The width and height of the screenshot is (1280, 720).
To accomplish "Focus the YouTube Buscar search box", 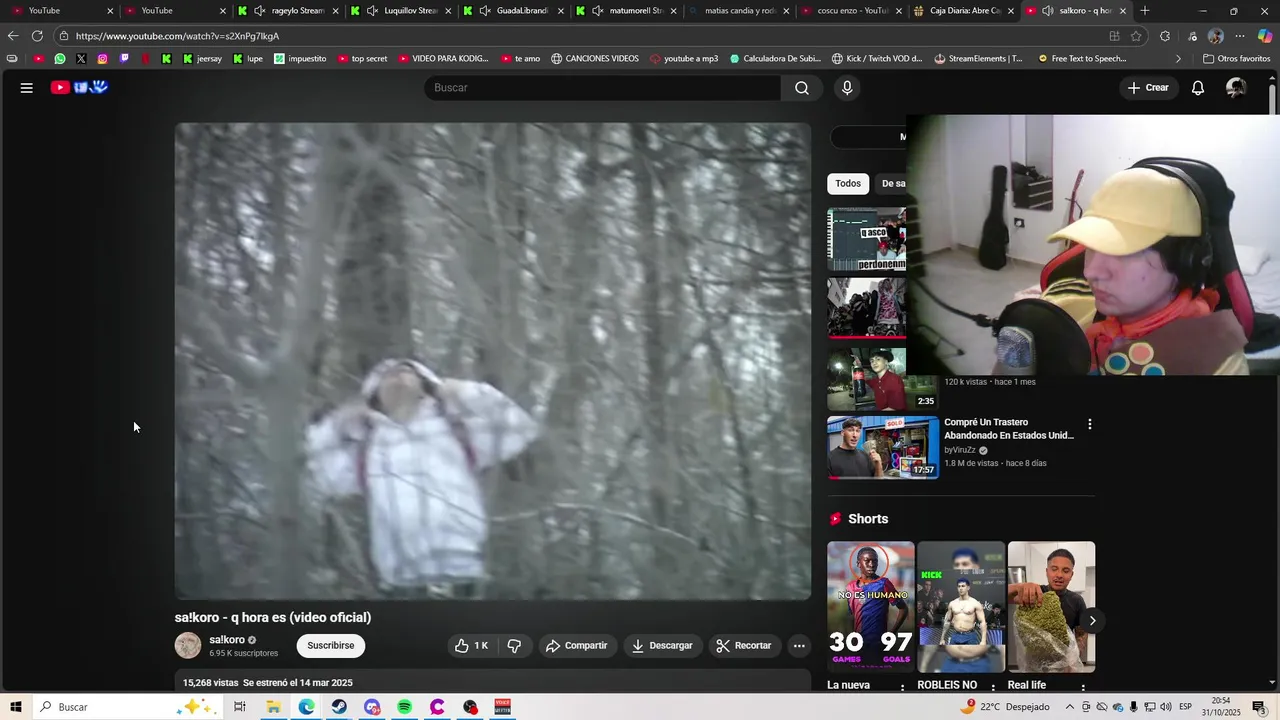I will pos(602,88).
